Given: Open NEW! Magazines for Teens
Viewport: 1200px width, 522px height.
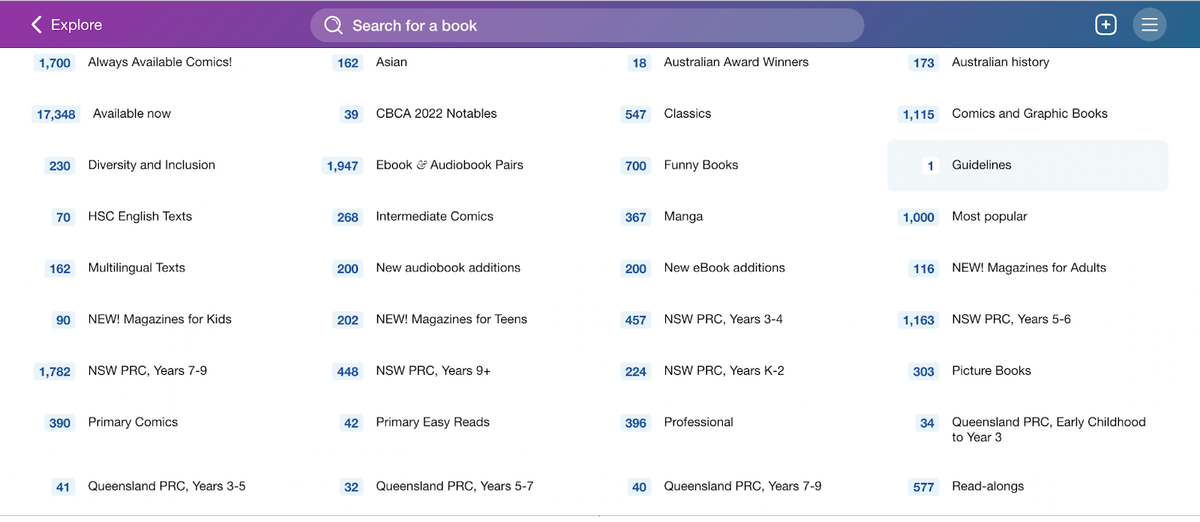Looking at the screenshot, I should [451, 320].
